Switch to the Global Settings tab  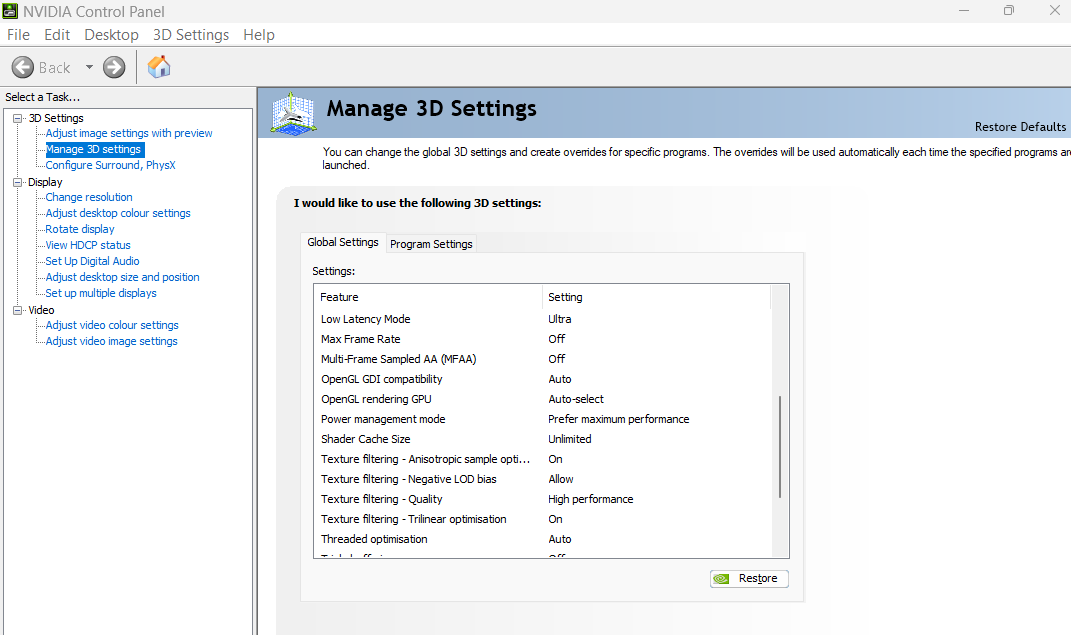coord(343,242)
